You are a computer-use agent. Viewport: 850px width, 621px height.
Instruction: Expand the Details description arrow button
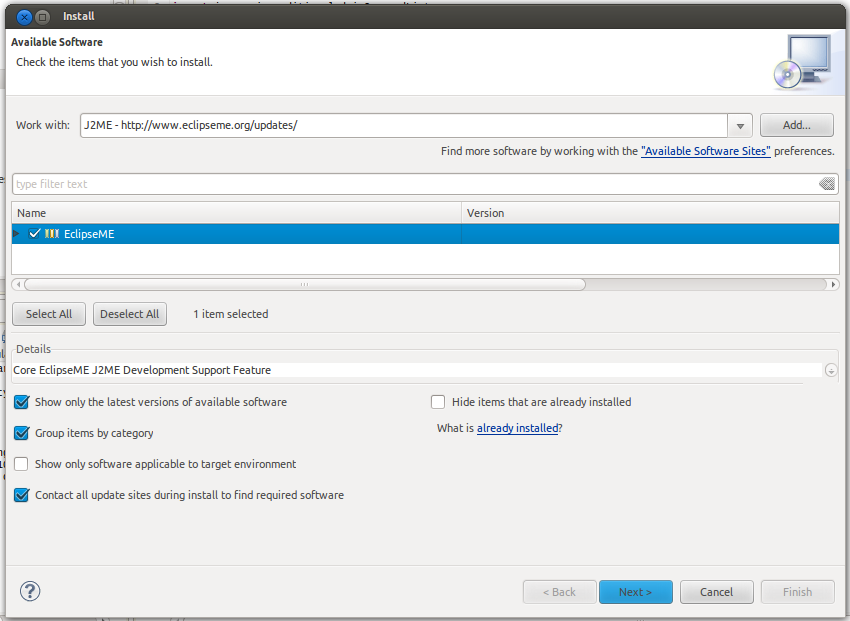pos(830,370)
